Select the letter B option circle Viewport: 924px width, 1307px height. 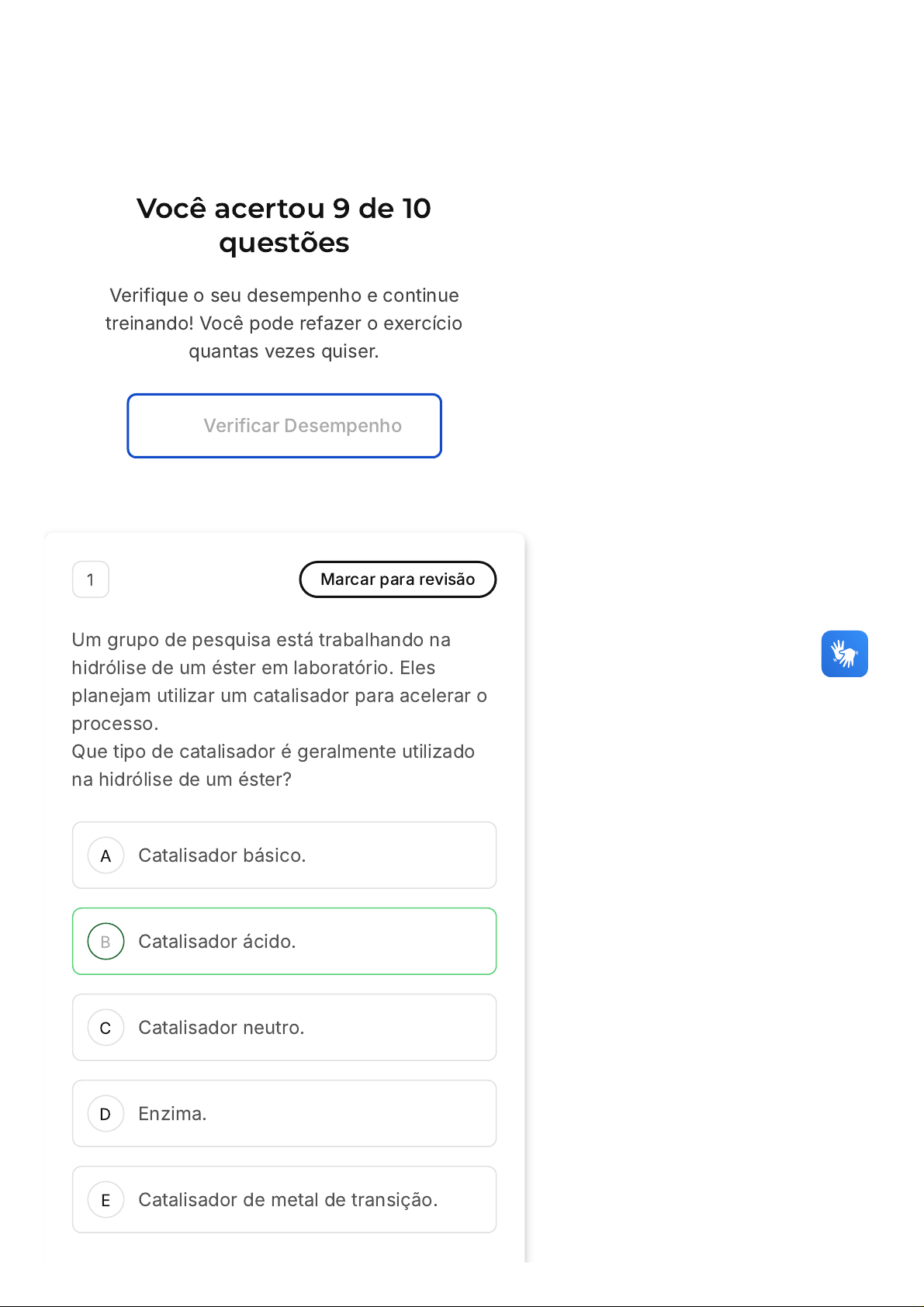pos(106,942)
